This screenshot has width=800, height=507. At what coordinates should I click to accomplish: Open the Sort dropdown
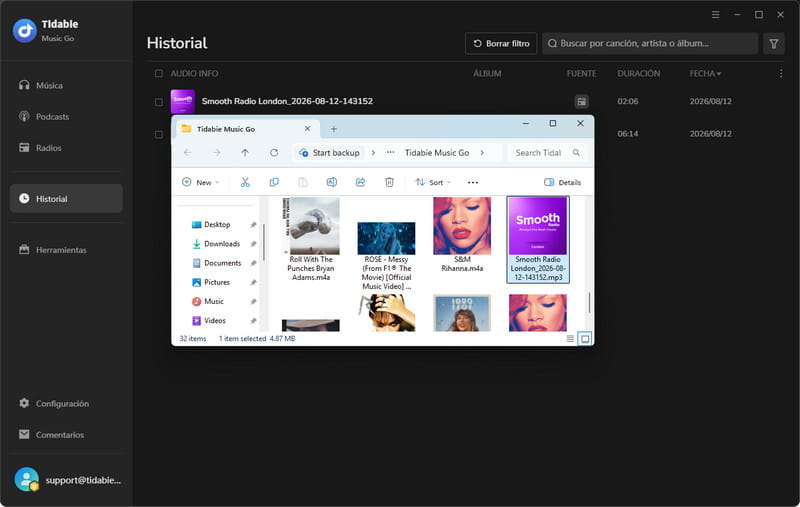click(433, 182)
